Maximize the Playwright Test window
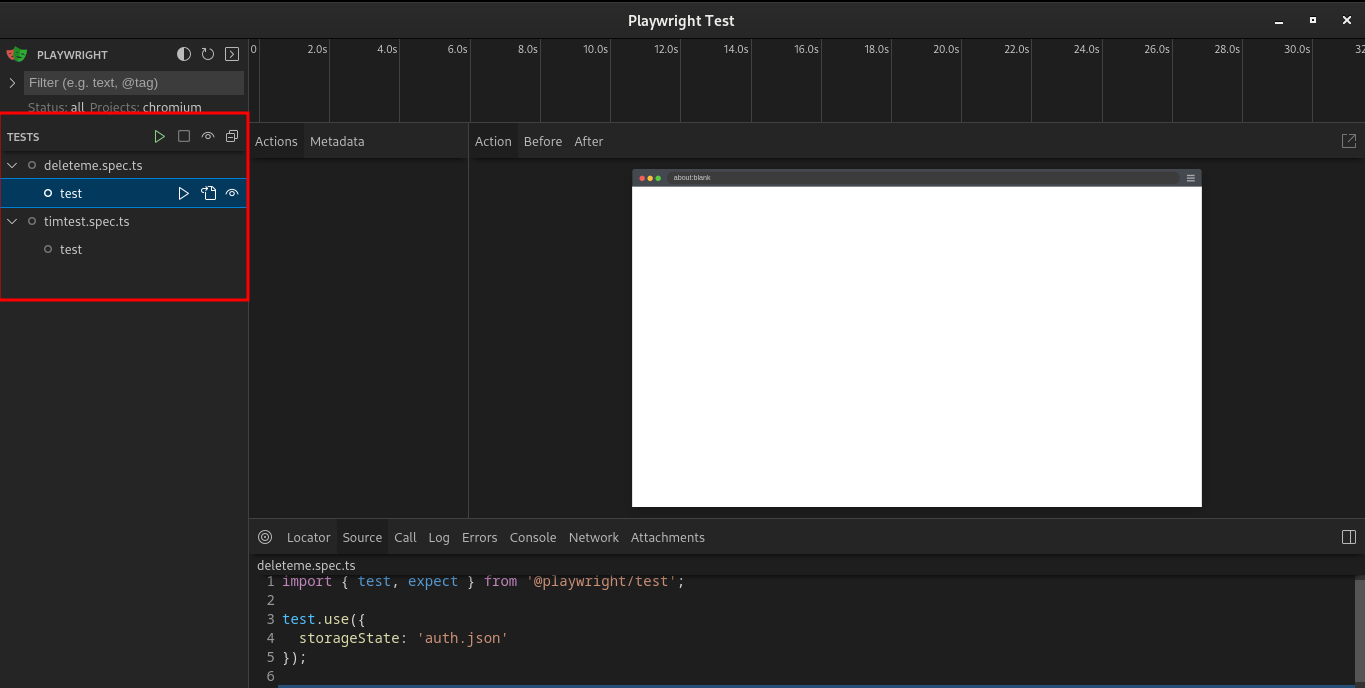Image resolution: width=1365 pixels, height=688 pixels. 1313,20
